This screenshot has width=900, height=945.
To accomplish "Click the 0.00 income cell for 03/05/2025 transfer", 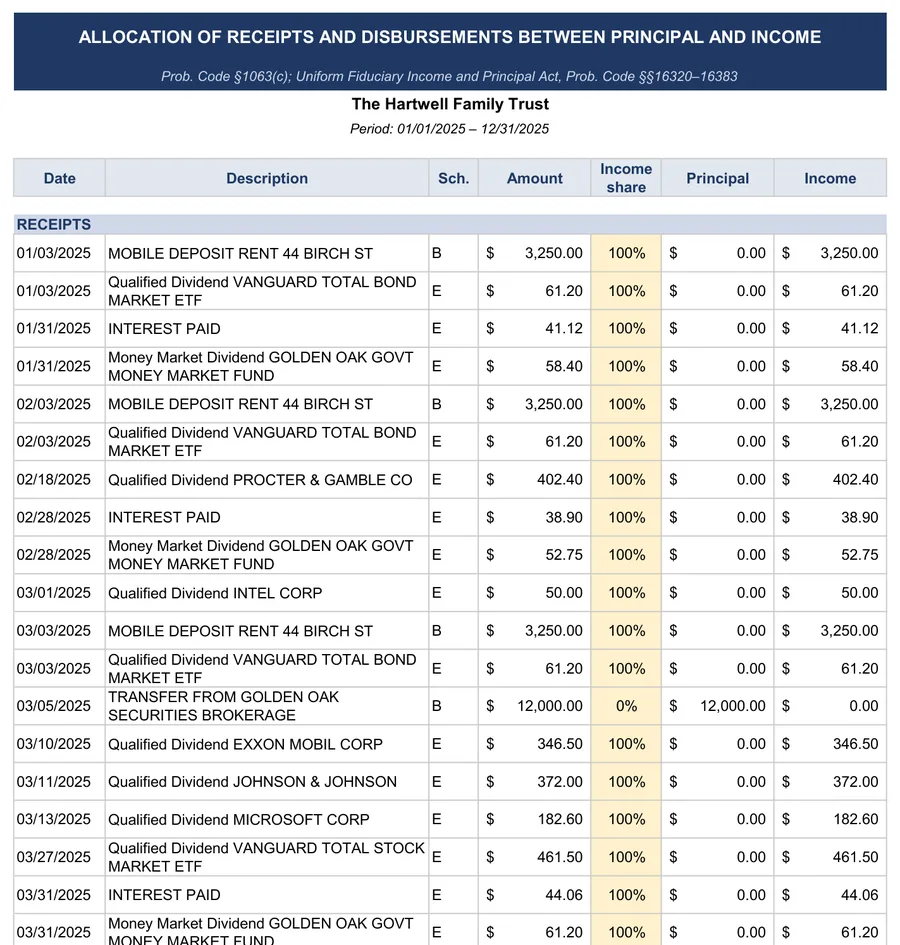I will point(830,706).
